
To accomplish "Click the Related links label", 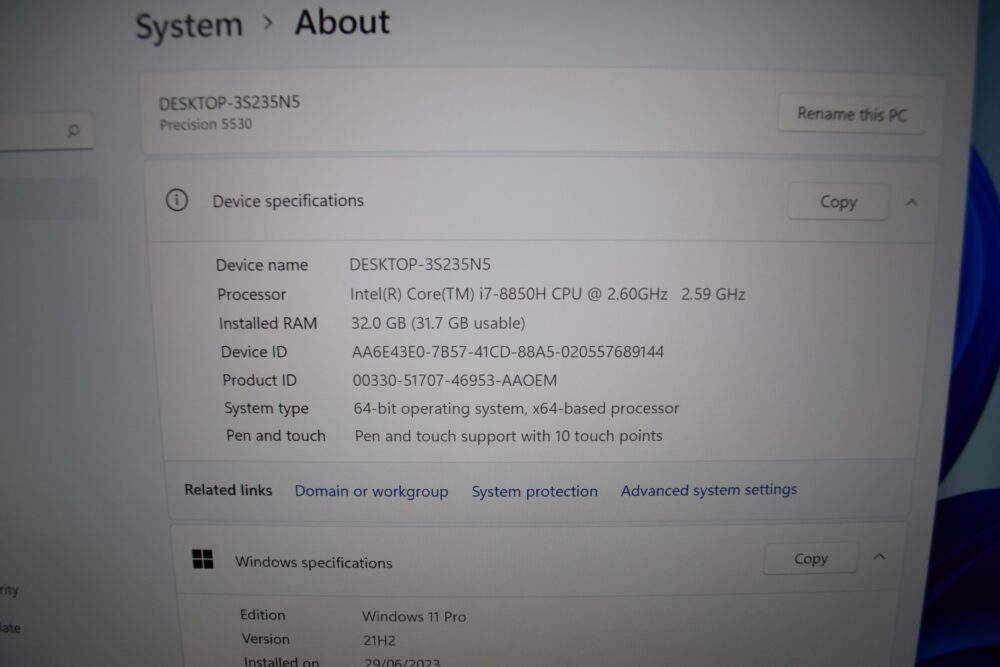I will tap(228, 490).
